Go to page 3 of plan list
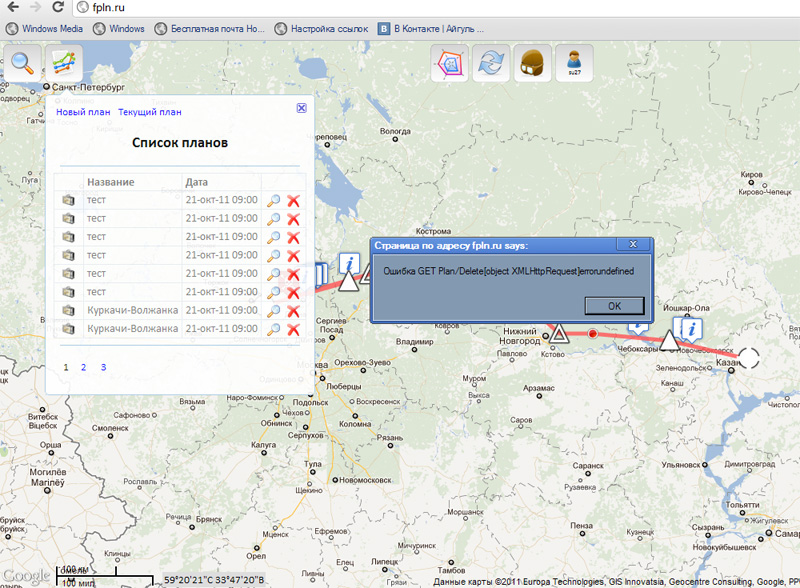 [103, 368]
